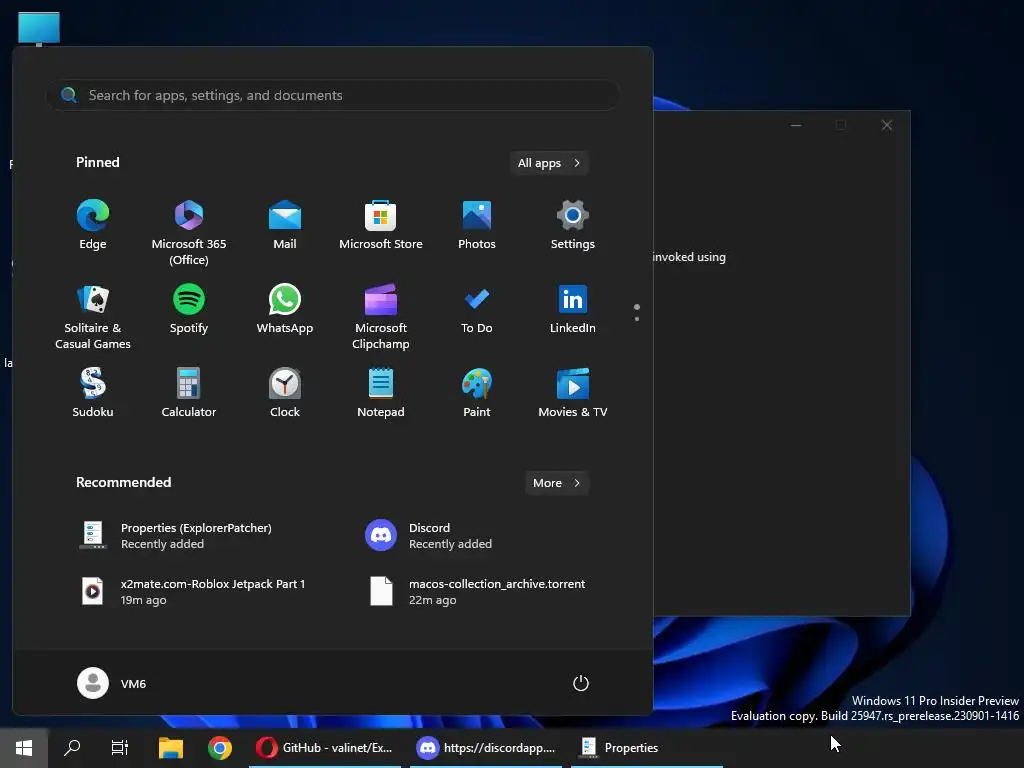Open Microsoft Store from pinned apps
Screen dimensions: 1024x768
click(381, 226)
